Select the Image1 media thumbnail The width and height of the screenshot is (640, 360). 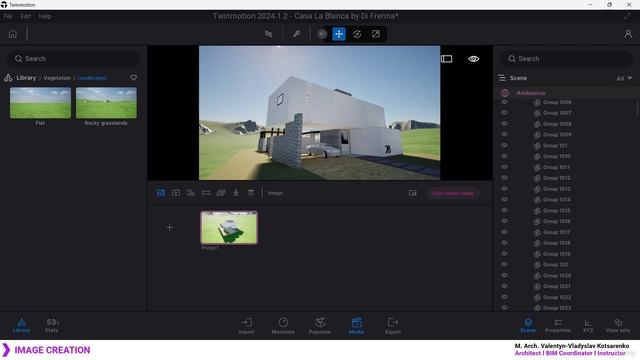point(229,228)
